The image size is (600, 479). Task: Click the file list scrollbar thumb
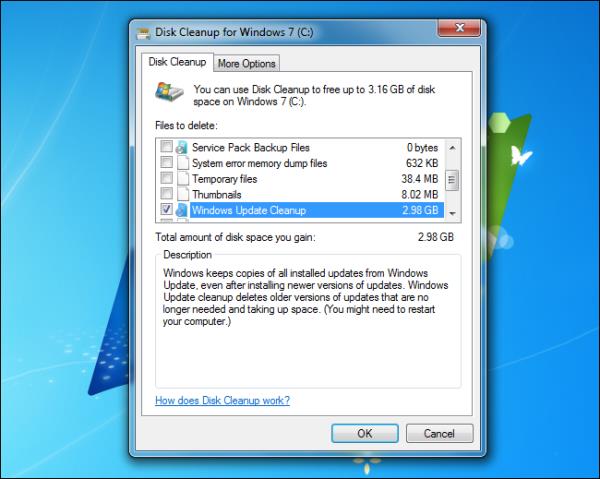point(452,181)
